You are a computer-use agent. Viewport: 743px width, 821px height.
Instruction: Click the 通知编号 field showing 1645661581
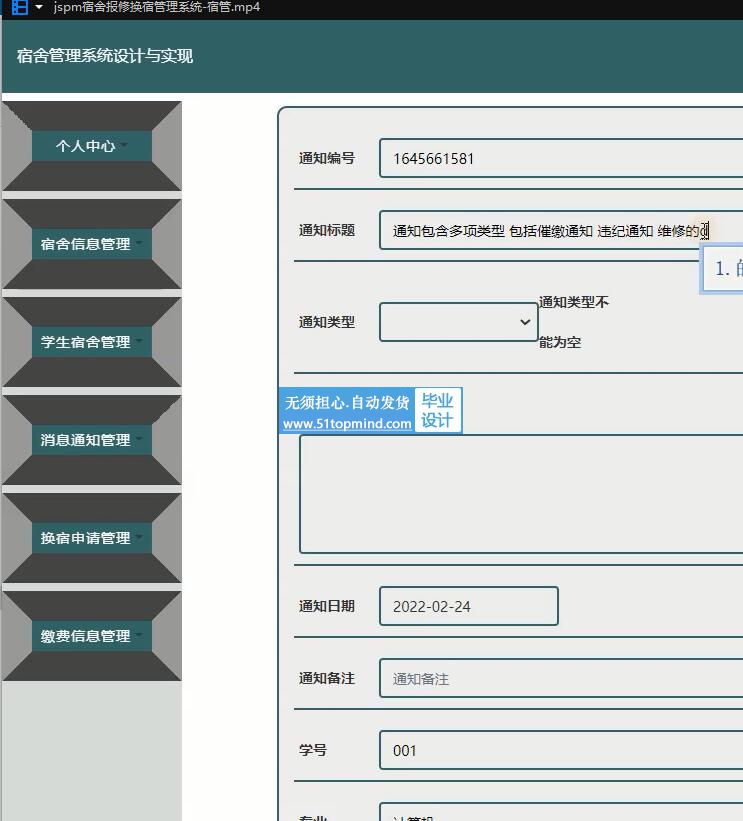pyautogui.click(x=561, y=158)
